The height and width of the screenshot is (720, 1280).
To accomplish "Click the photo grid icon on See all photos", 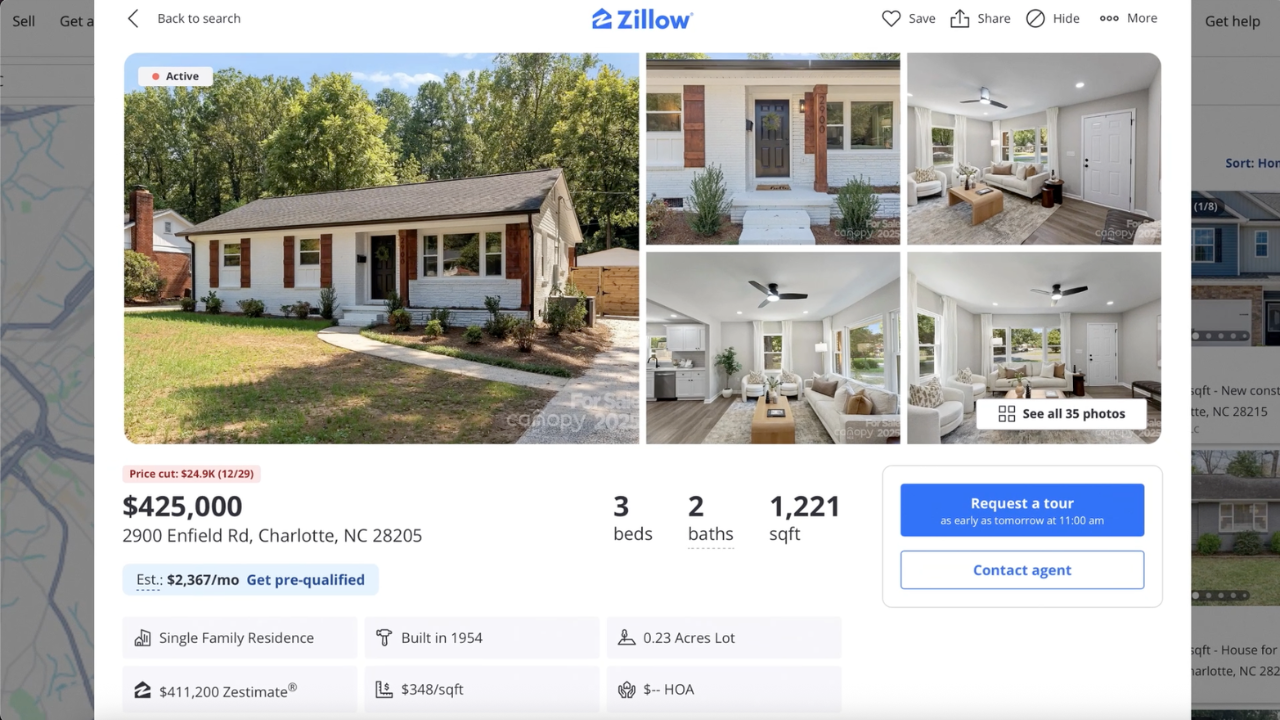I will click(x=1007, y=414).
